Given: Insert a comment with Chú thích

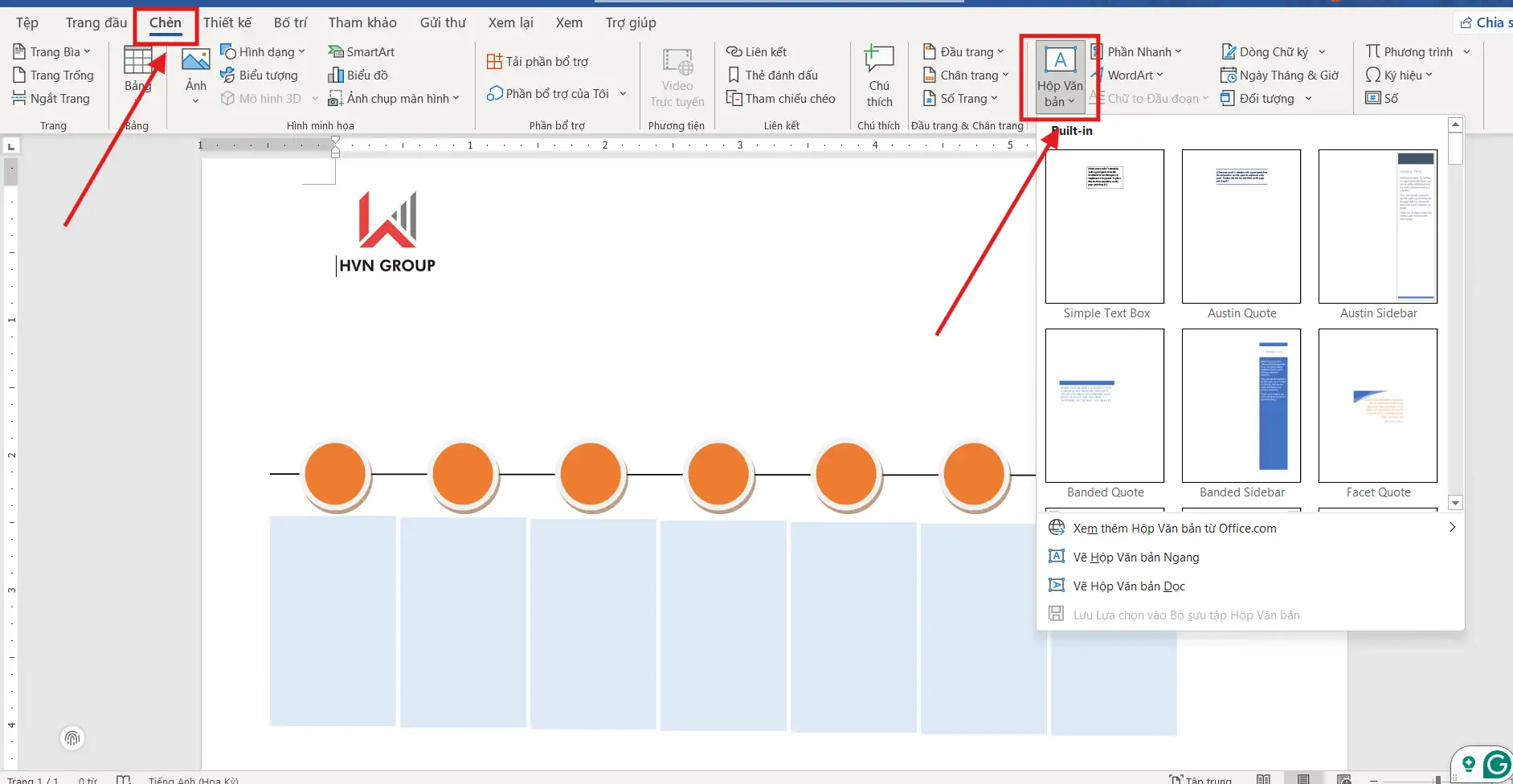Looking at the screenshot, I should click(x=879, y=77).
